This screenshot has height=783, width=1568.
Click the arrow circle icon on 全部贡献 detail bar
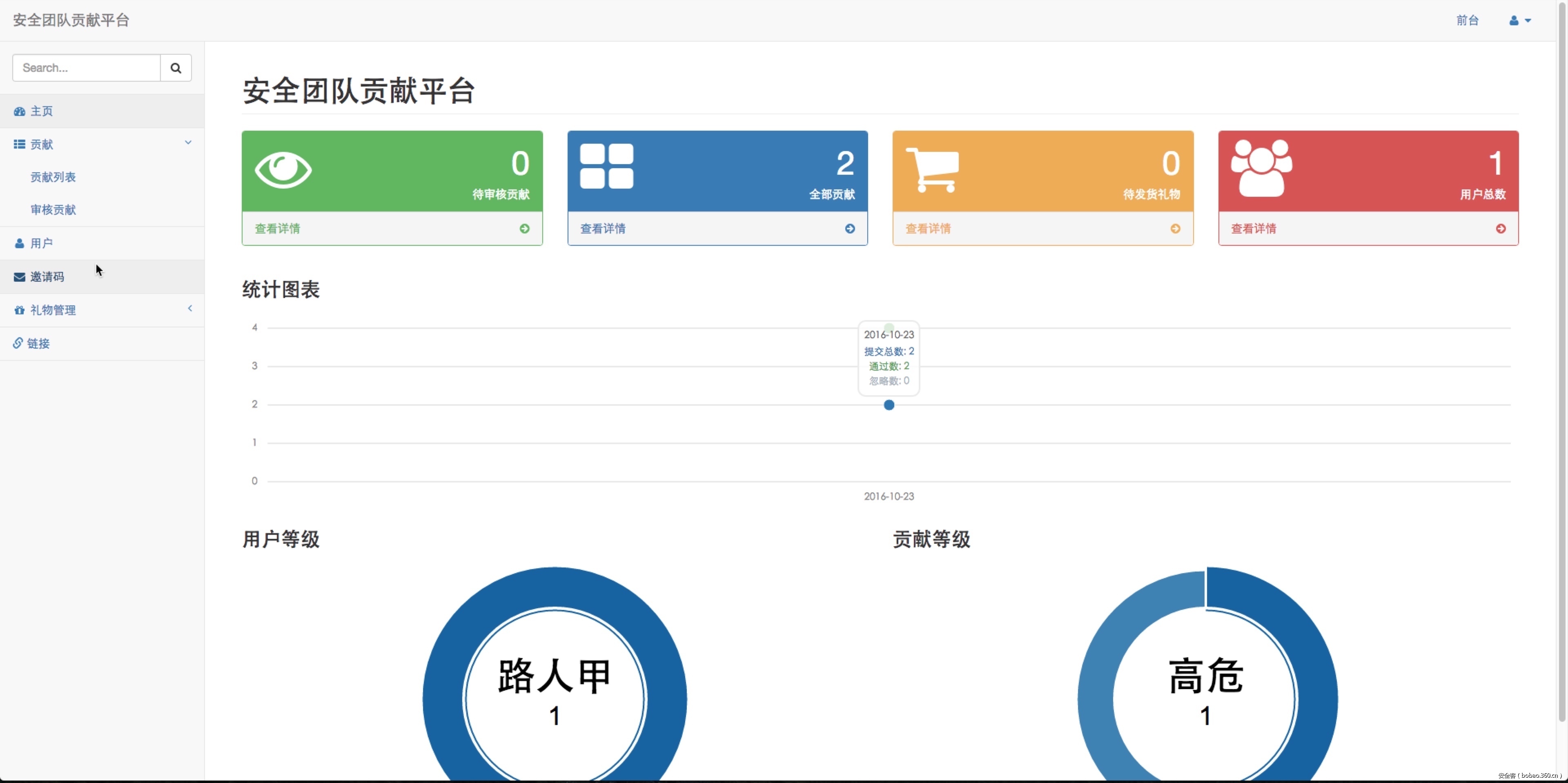(x=850, y=228)
